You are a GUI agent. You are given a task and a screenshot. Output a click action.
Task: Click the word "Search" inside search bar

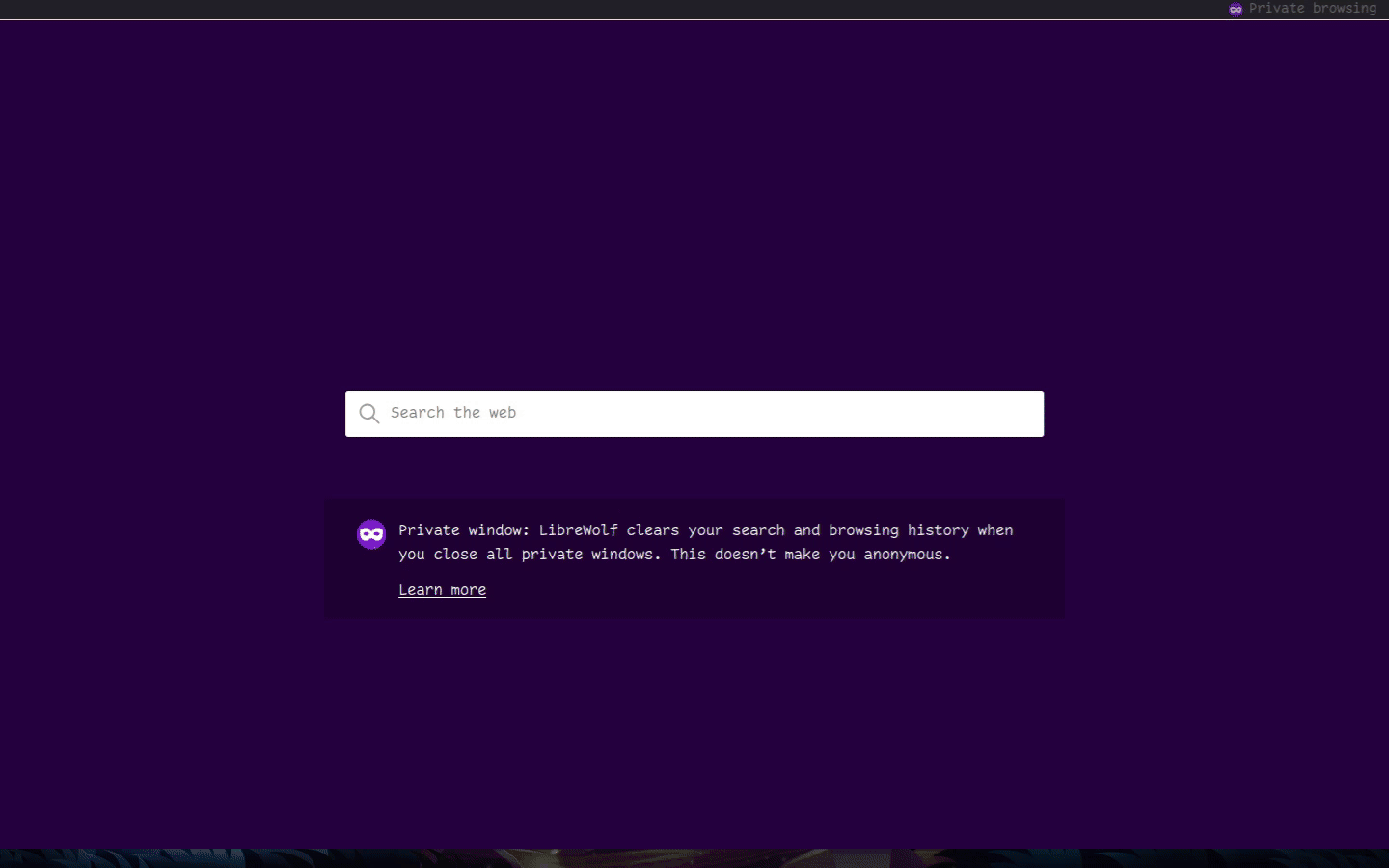pyautogui.click(x=417, y=413)
